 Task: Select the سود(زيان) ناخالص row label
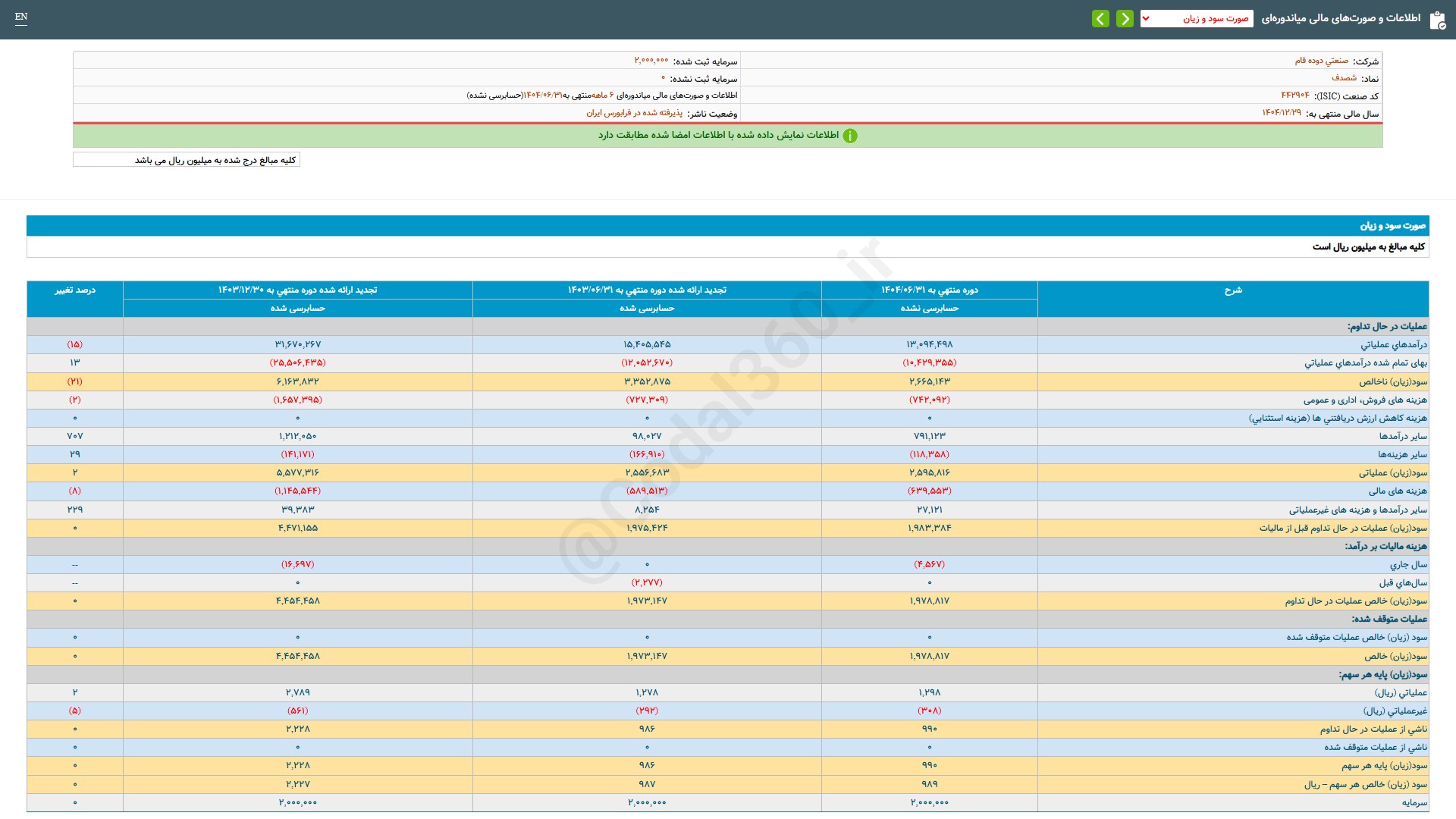[1392, 381]
